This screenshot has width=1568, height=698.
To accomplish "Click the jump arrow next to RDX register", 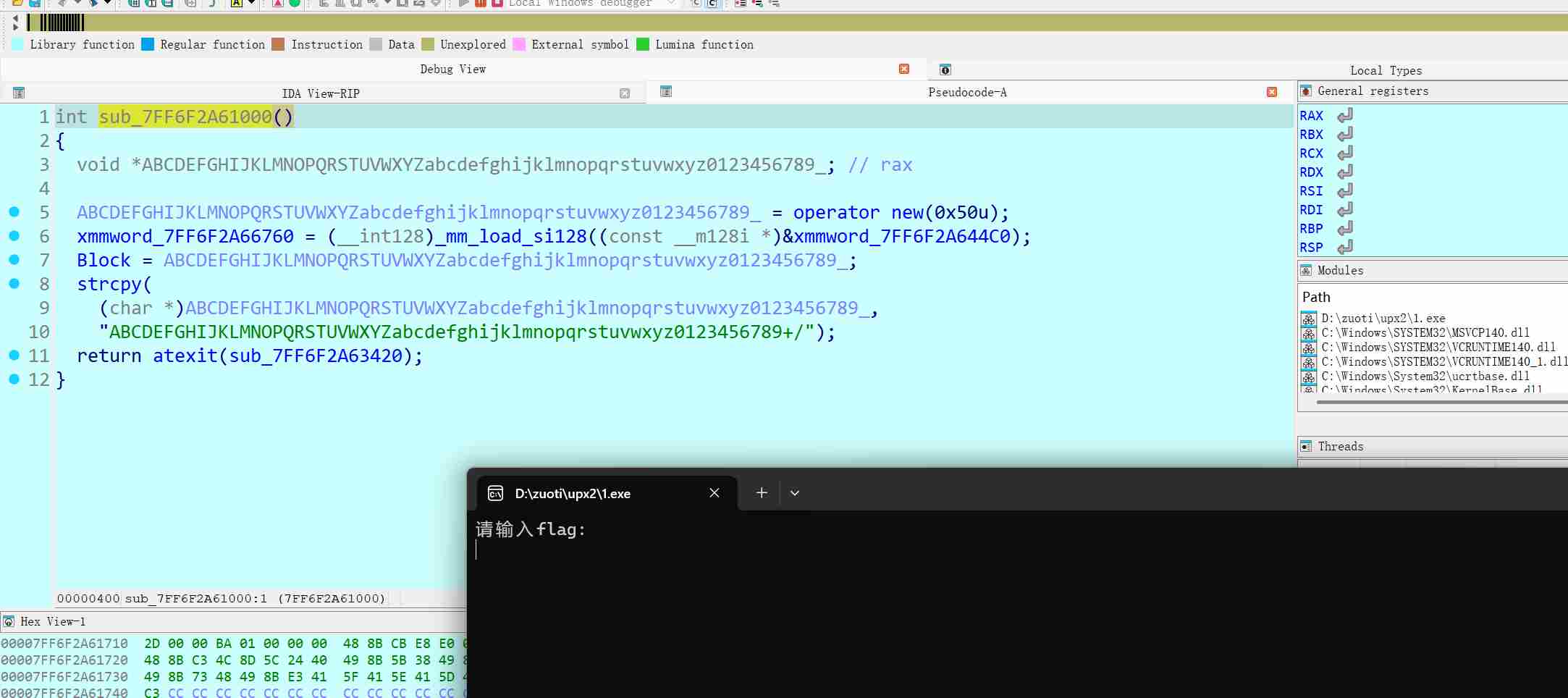I will point(1344,172).
